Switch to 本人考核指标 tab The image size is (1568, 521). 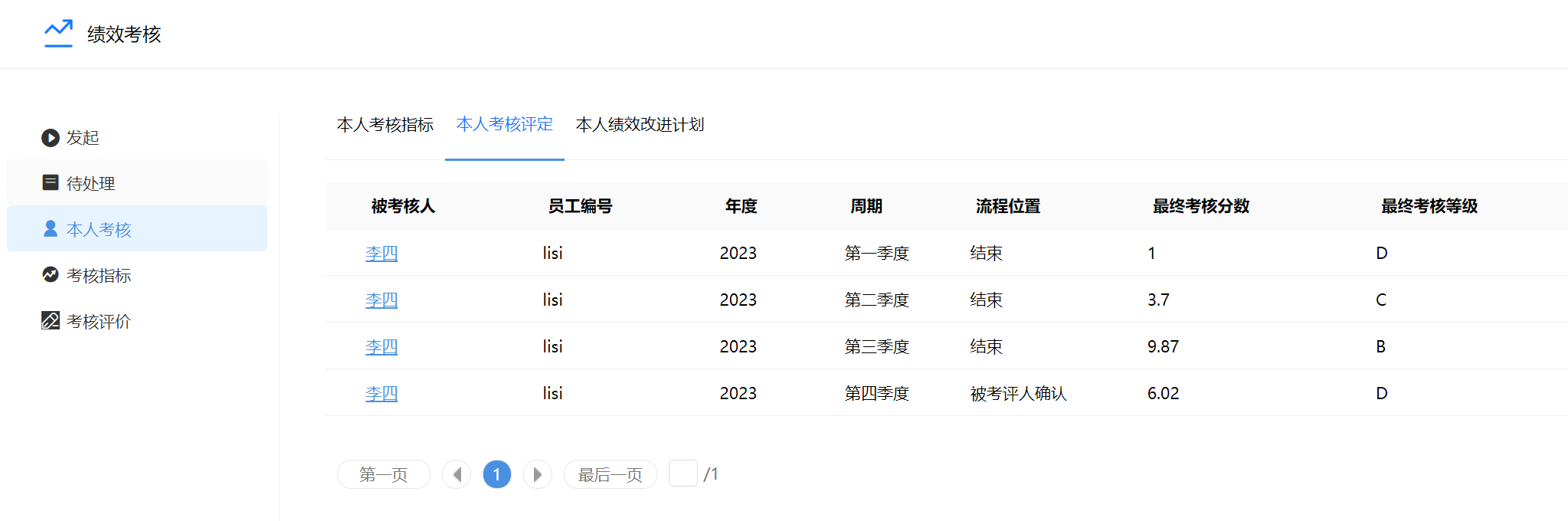coord(385,125)
